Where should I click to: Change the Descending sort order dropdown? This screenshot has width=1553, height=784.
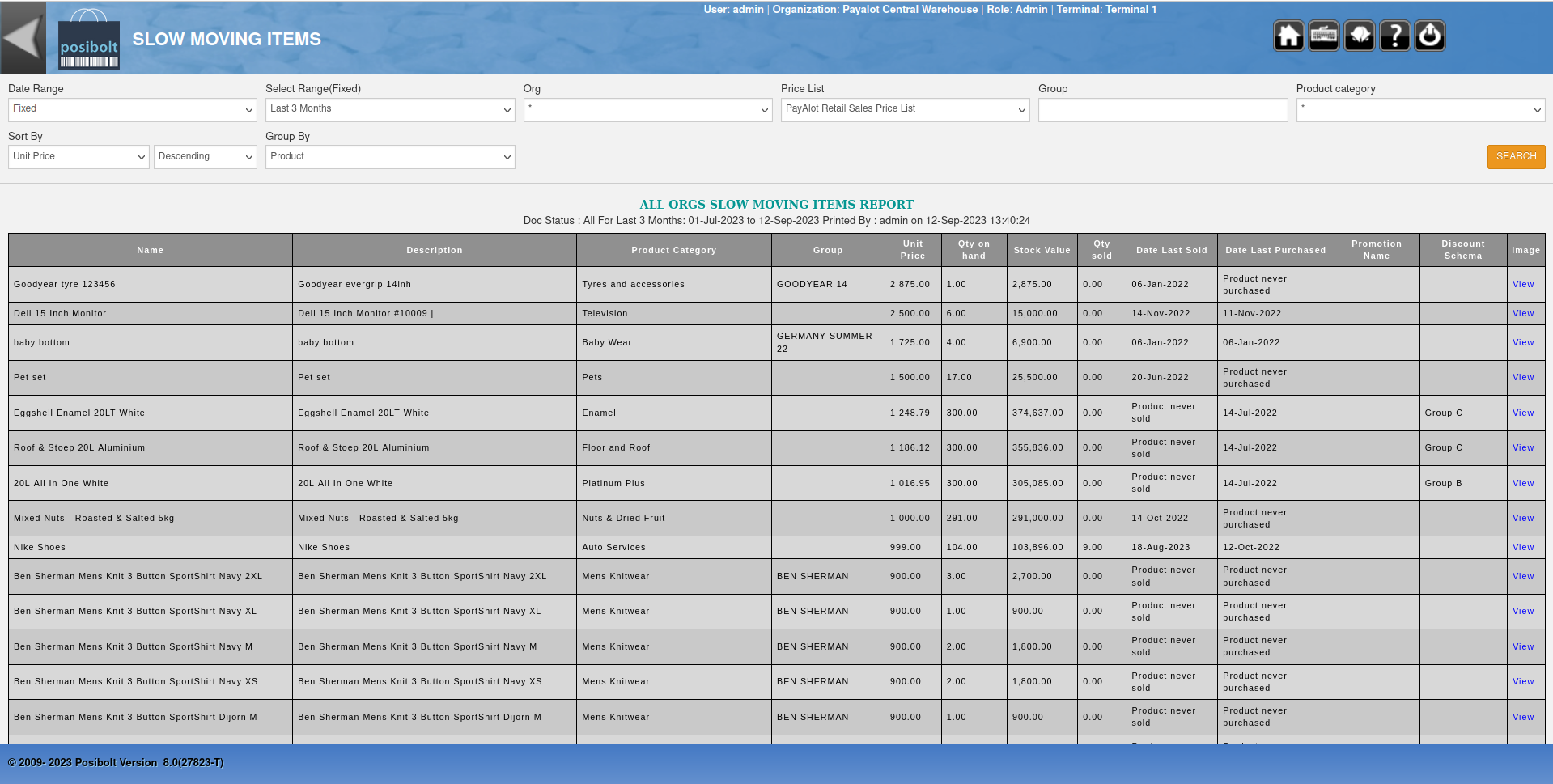(x=206, y=157)
